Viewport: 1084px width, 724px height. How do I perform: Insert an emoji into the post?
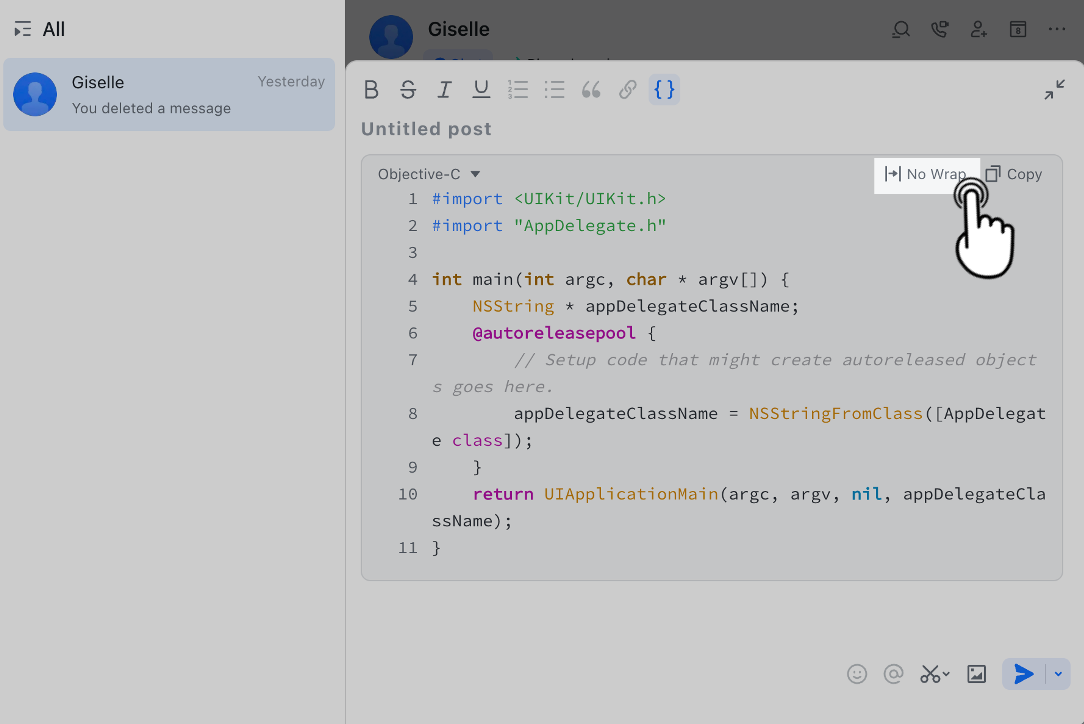tap(857, 673)
